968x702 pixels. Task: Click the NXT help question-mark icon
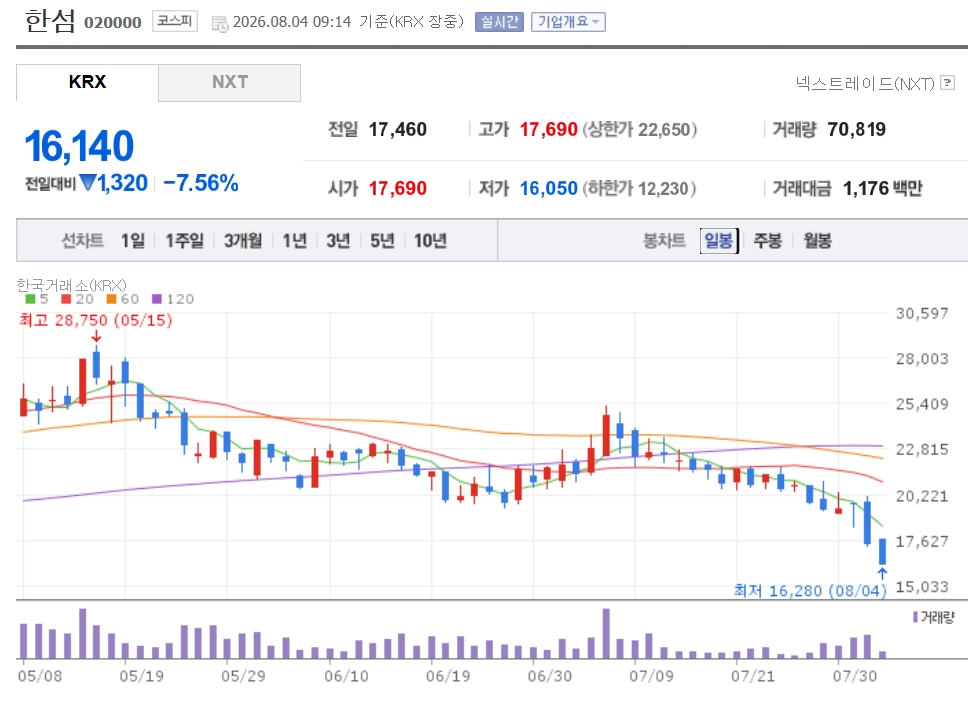[x=947, y=83]
